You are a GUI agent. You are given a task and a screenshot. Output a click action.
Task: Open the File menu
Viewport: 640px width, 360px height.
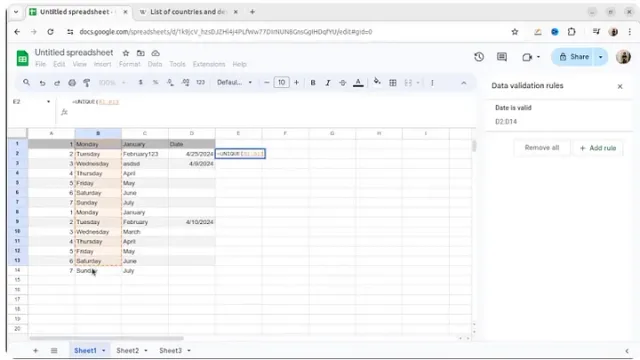click(x=40, y=64)
